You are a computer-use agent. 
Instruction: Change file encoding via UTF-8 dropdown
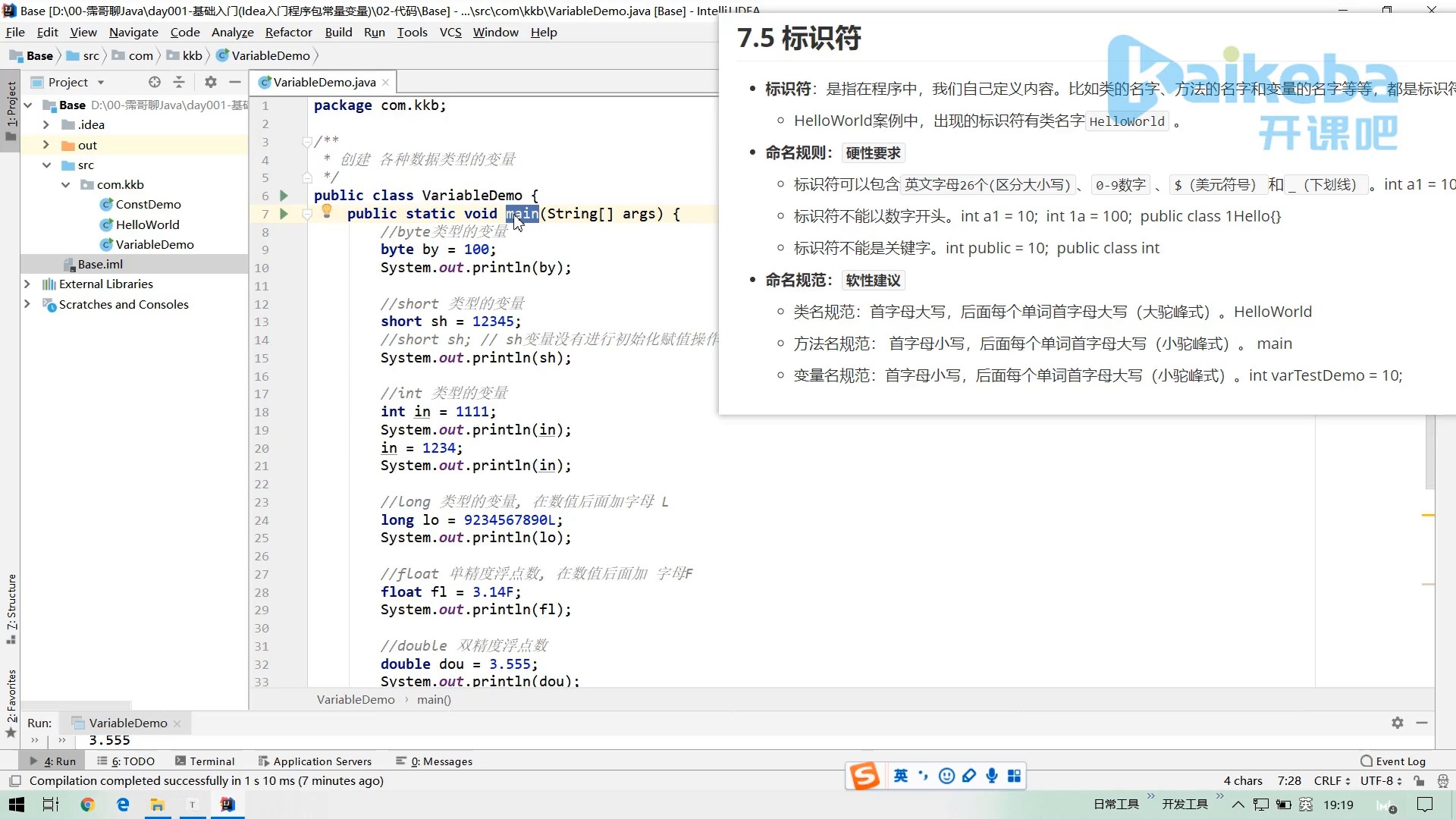[x=1380, y=781]
